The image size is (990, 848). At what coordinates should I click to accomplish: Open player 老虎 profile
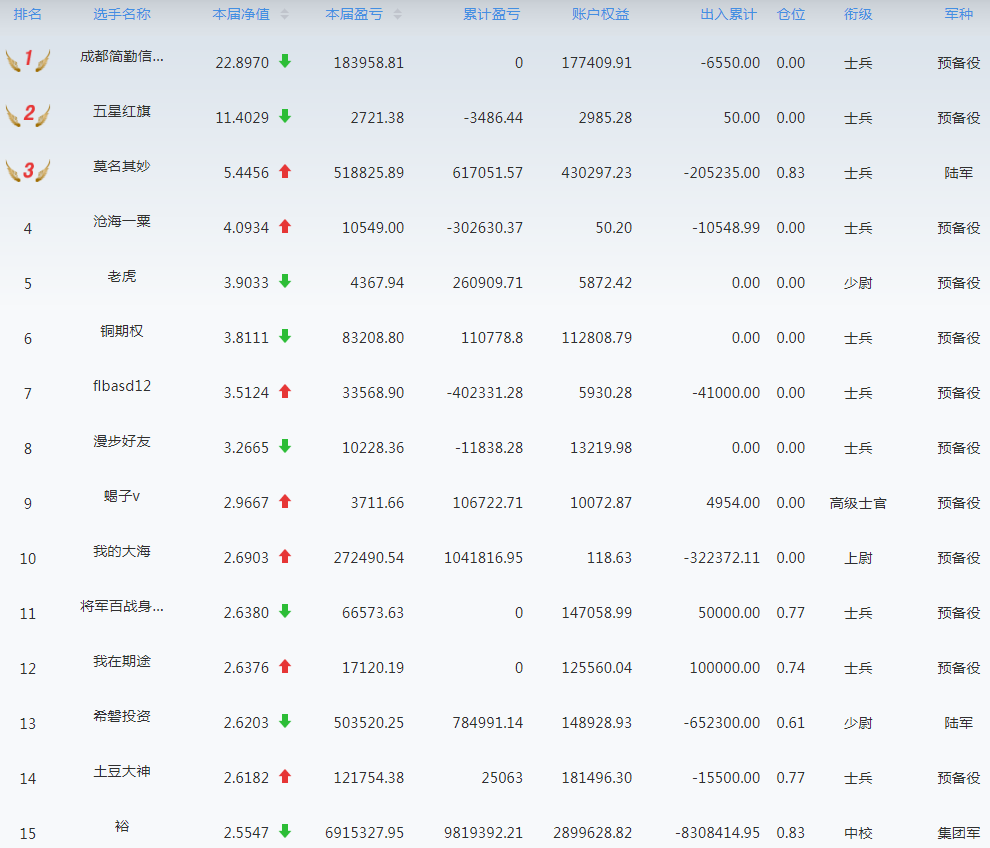[x=122, y=277]
